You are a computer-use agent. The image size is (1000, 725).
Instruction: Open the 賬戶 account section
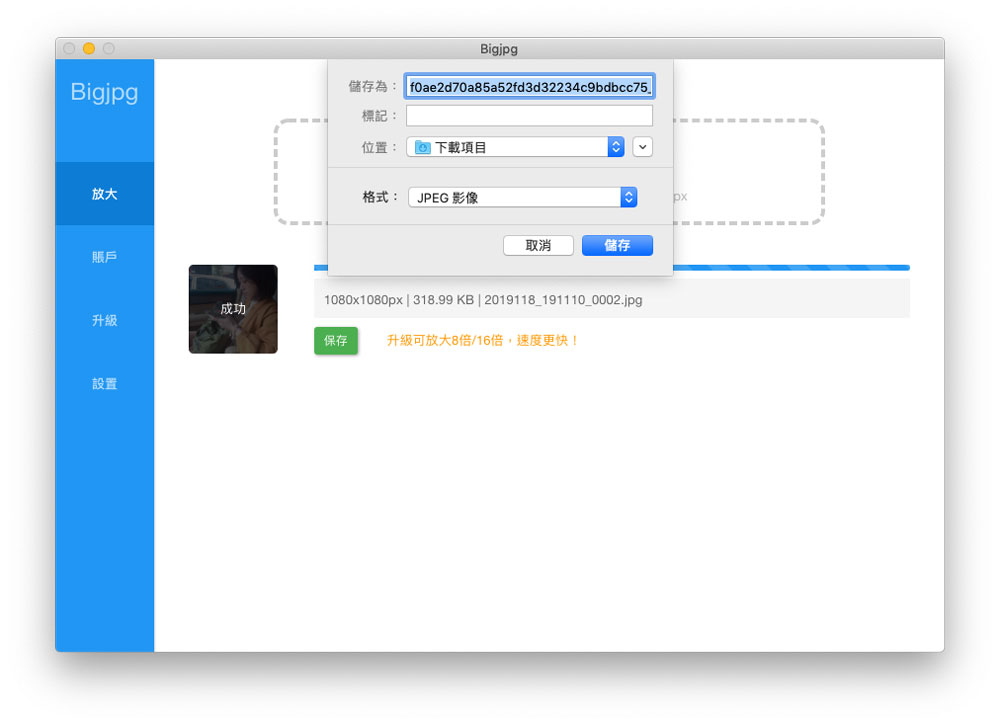click(104, 257)
